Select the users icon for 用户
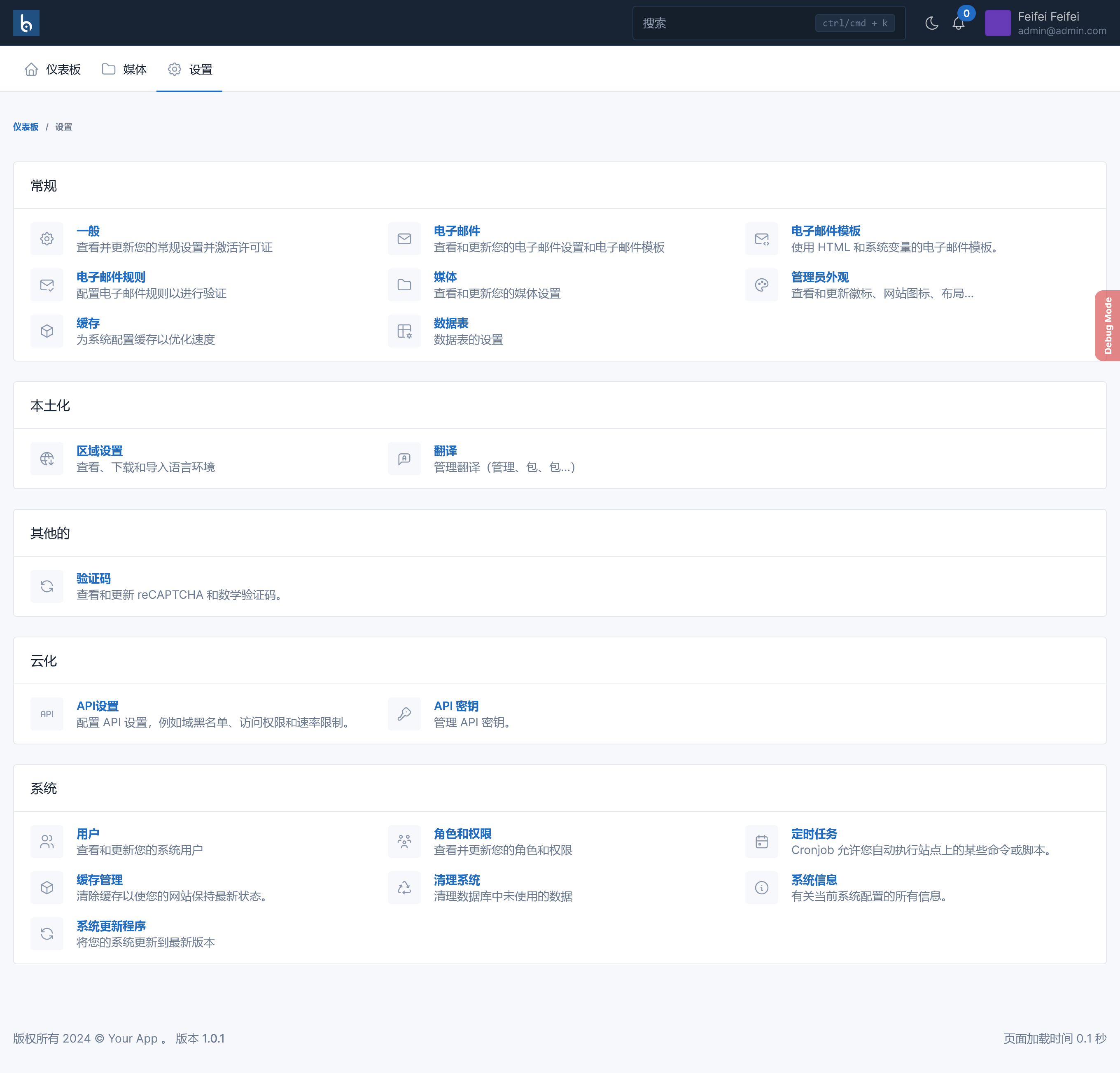Screen dimensions: 1120x1073 click(x=47, y=841)
